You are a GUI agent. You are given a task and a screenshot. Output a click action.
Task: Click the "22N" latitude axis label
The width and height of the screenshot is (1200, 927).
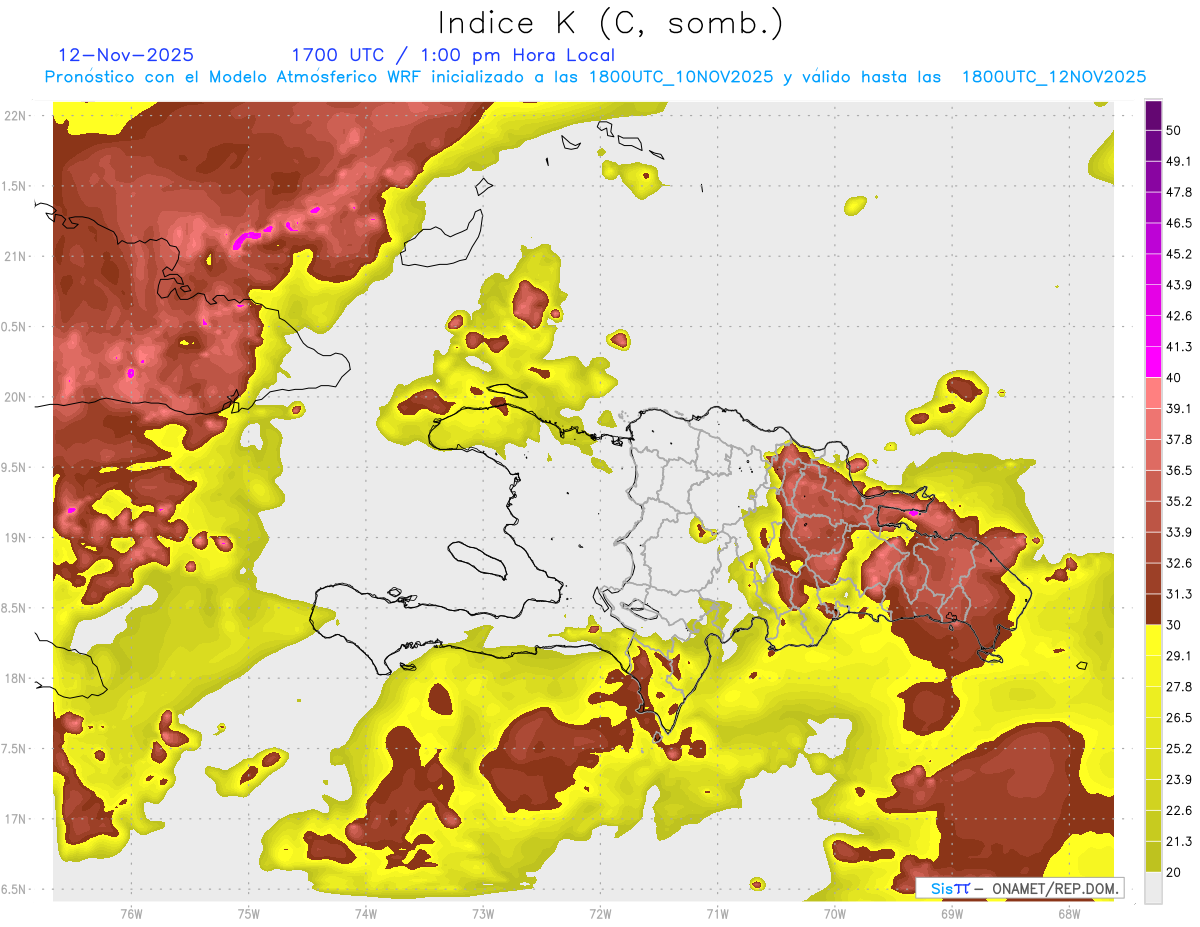[x=16, y=115]
